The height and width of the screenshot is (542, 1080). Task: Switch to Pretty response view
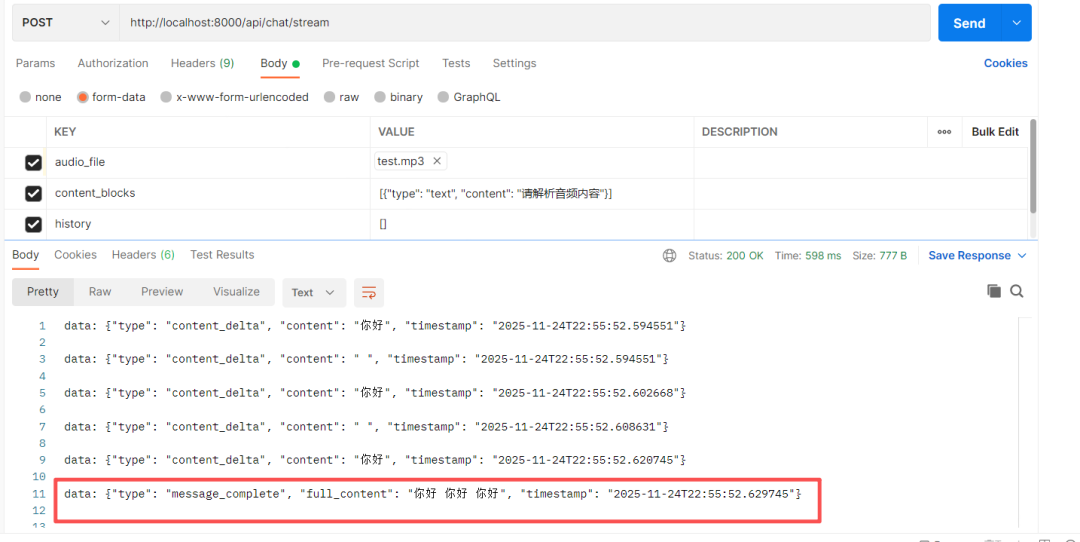pos(43,292)
